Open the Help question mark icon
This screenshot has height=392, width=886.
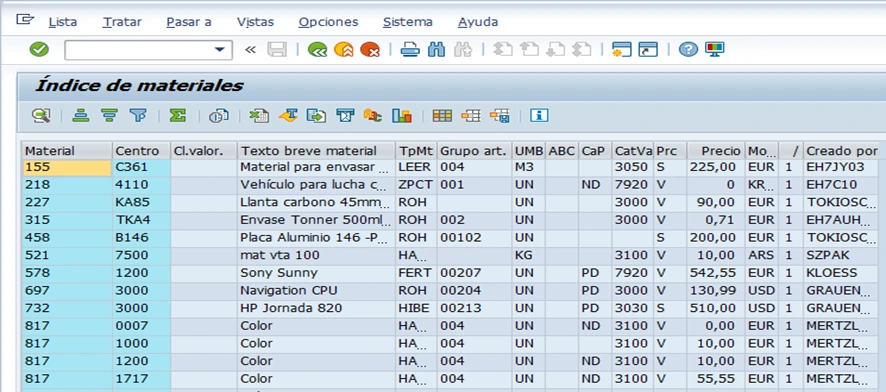click(x=688, y=50)
